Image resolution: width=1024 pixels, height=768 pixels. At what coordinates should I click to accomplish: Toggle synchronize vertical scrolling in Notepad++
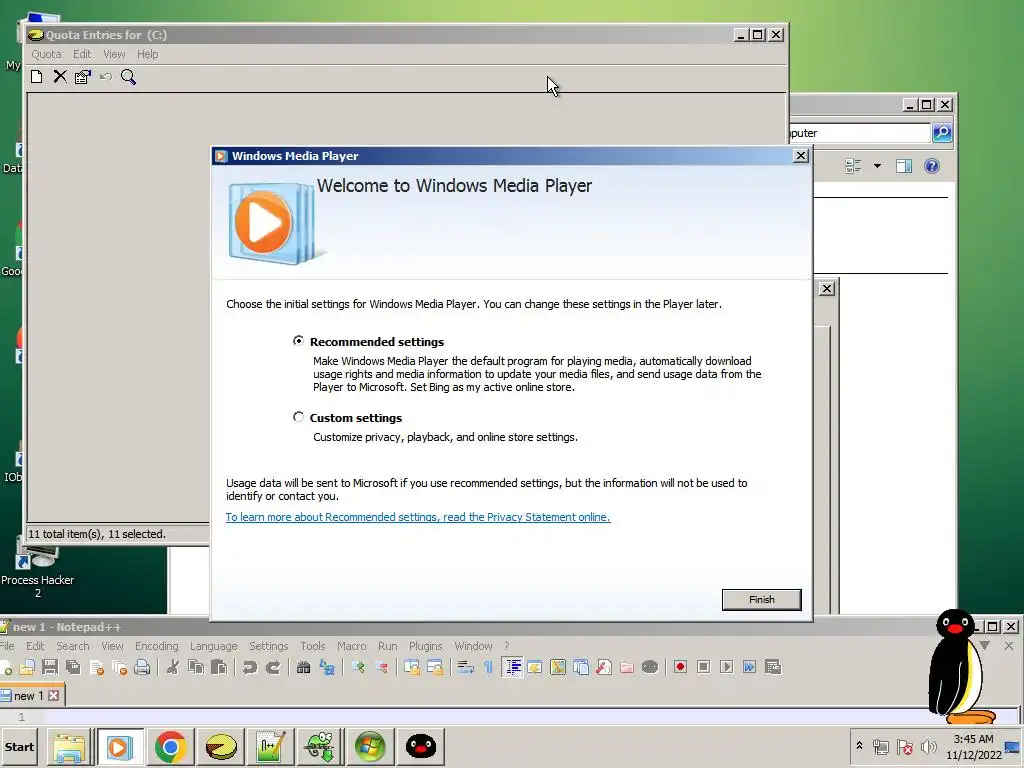pyautogui.click(x=411, y=667)
